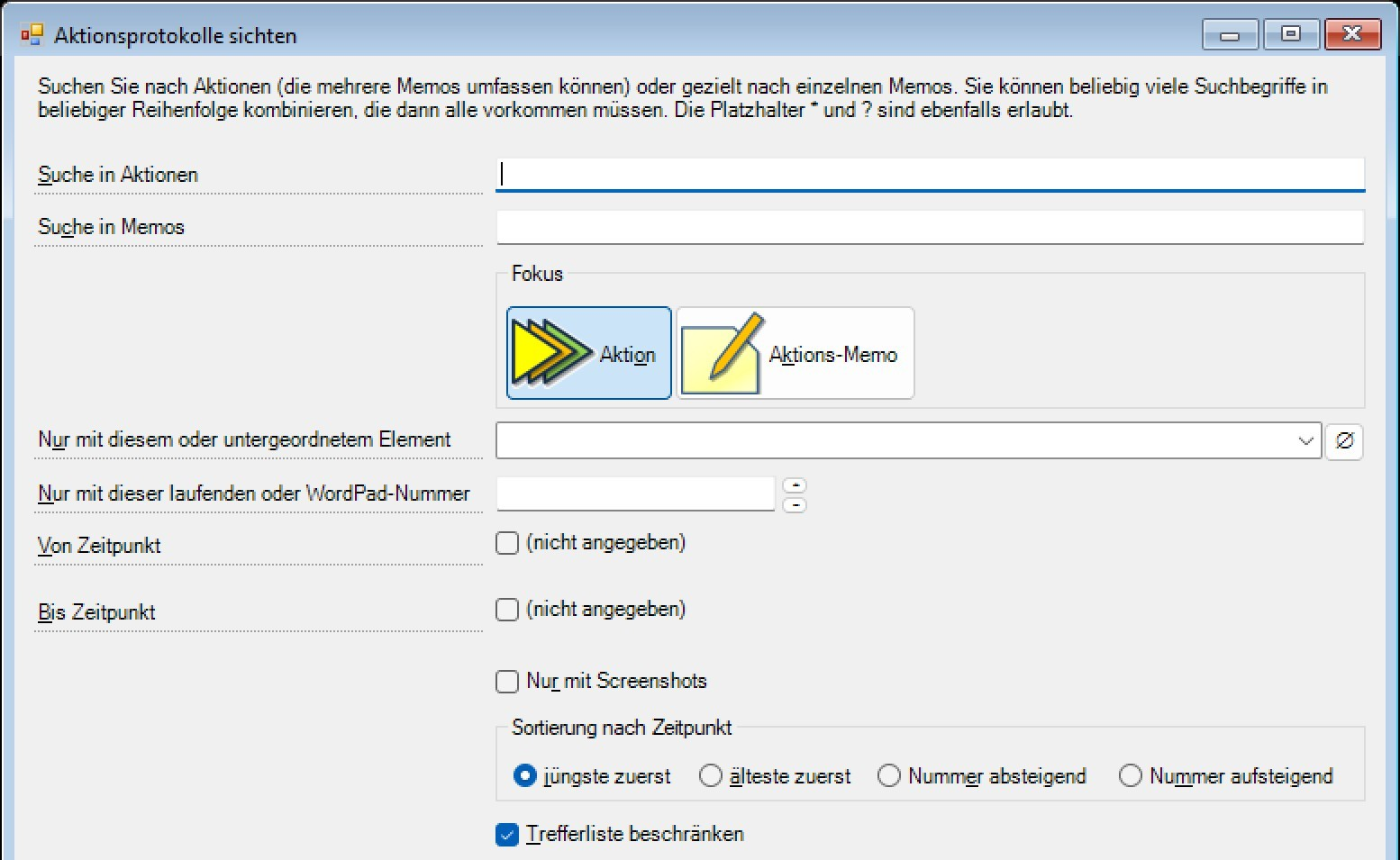Open the untergeordnetem Element dropdown arrow
The width and height of the screenshot is (1400, 860).
click(x=1305, y=441)
